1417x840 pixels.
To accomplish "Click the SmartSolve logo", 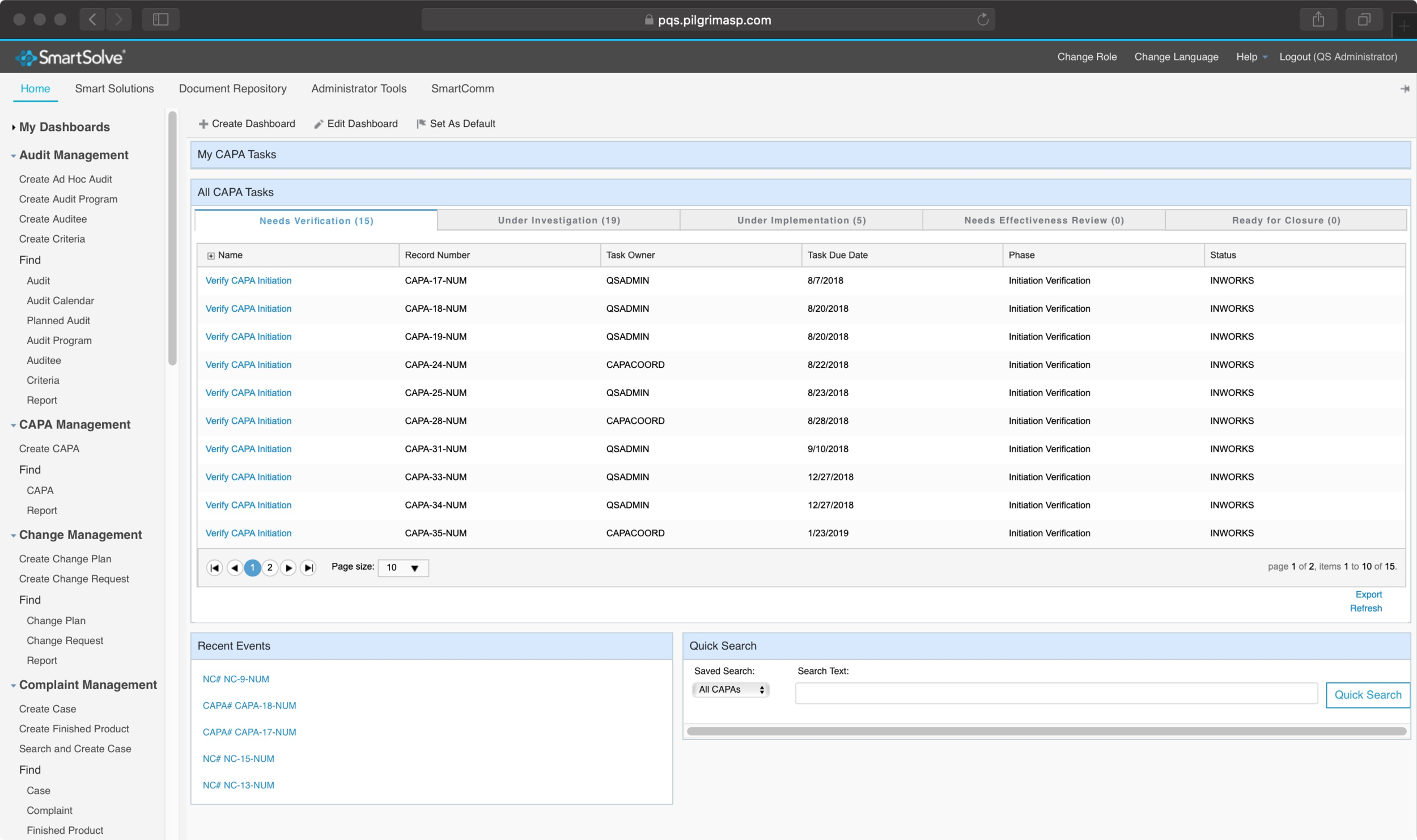I will tap(70, 57).
